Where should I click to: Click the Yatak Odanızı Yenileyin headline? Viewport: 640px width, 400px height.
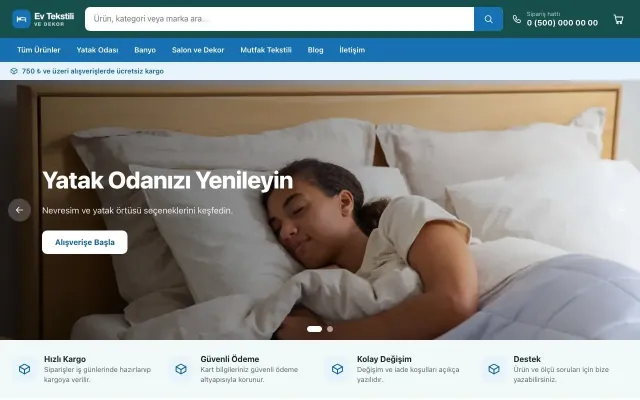click(167, 180)
